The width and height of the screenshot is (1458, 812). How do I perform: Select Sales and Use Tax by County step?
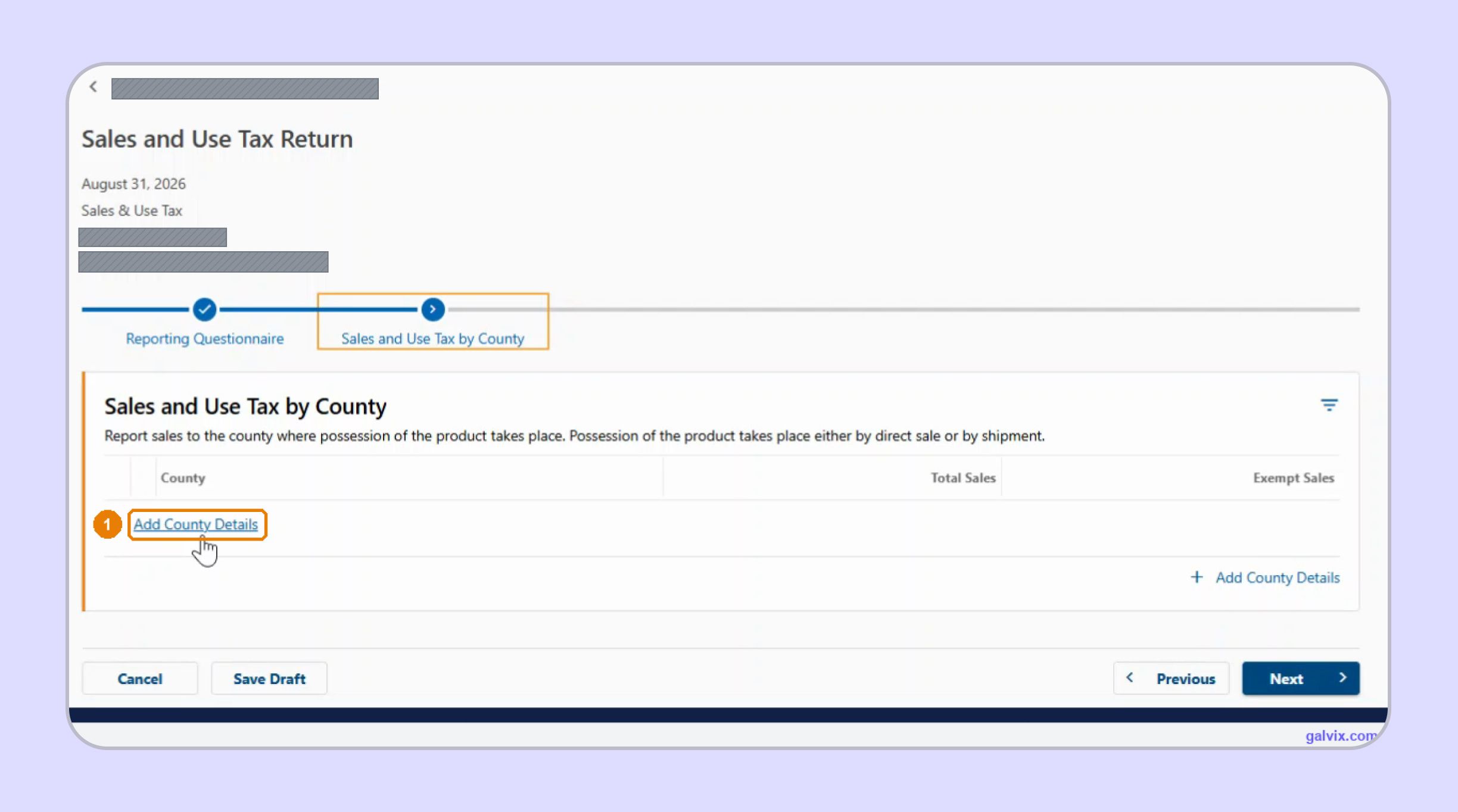[433, 339]
